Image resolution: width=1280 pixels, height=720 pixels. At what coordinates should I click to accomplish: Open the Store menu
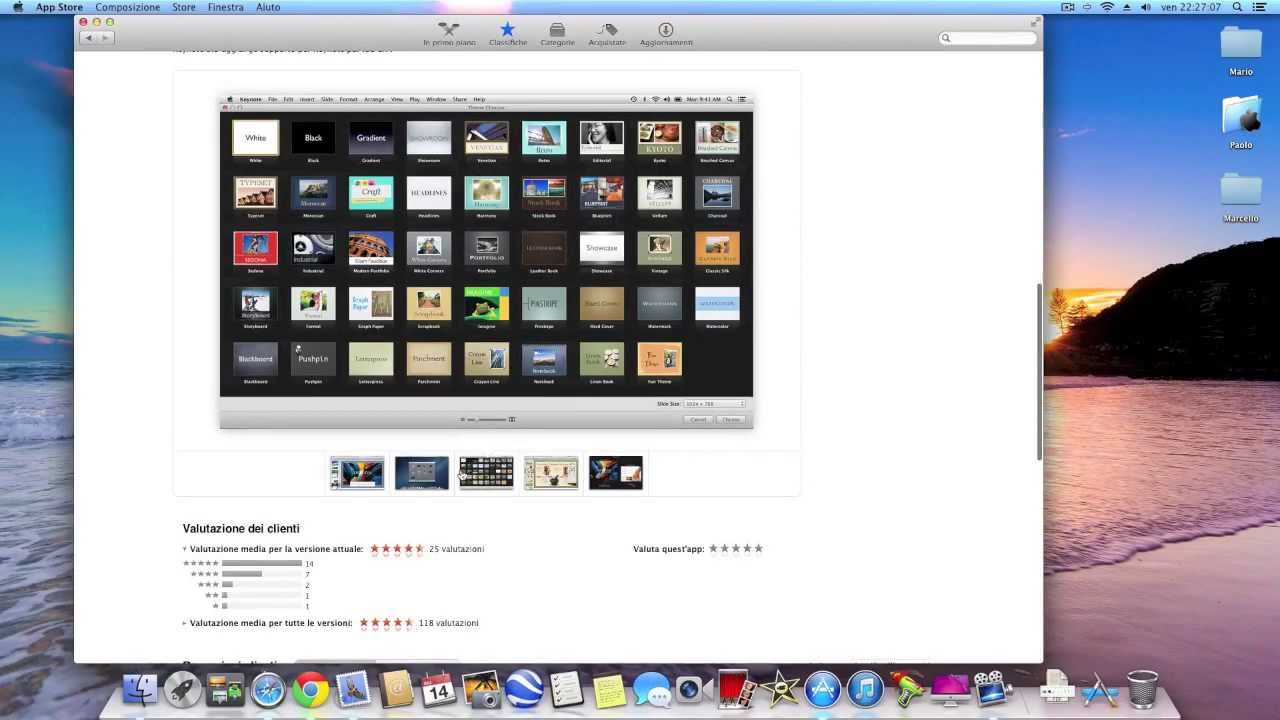[184, 7]
